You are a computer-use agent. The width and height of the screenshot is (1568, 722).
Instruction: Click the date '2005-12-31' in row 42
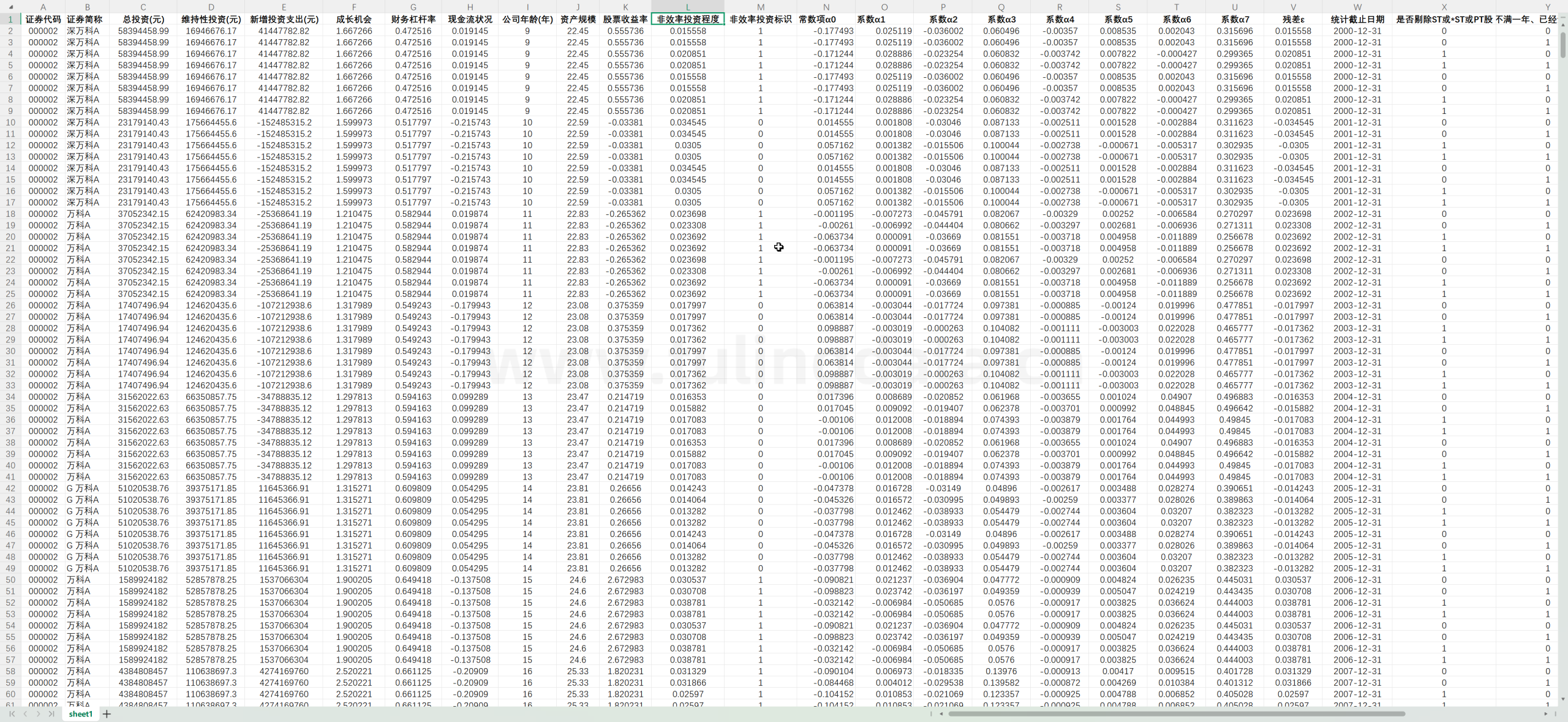click(1357, 488)
